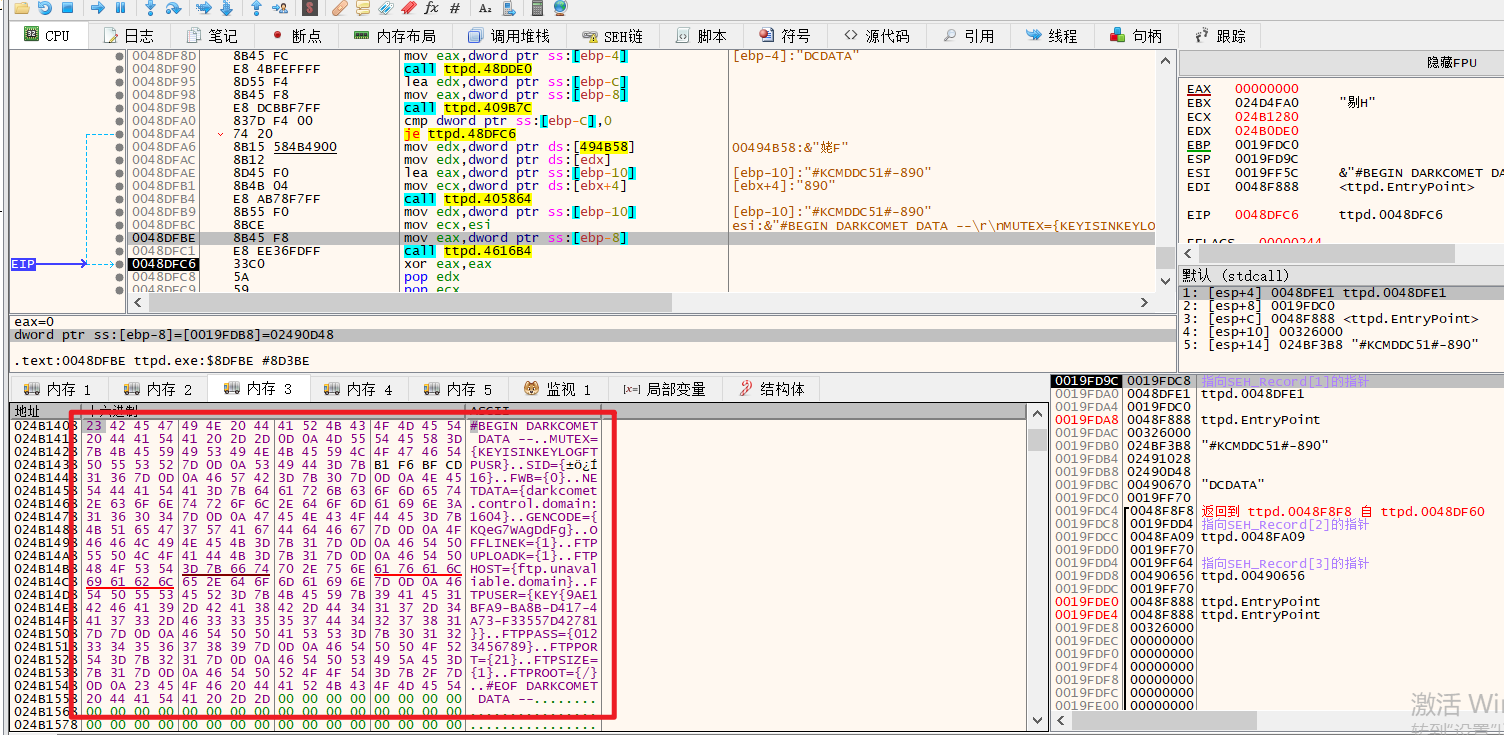The width and height of the screenshot is (1504, 735).
Task: Switch to the 内存 5 dump tab
Action: [x=458, y=389]
